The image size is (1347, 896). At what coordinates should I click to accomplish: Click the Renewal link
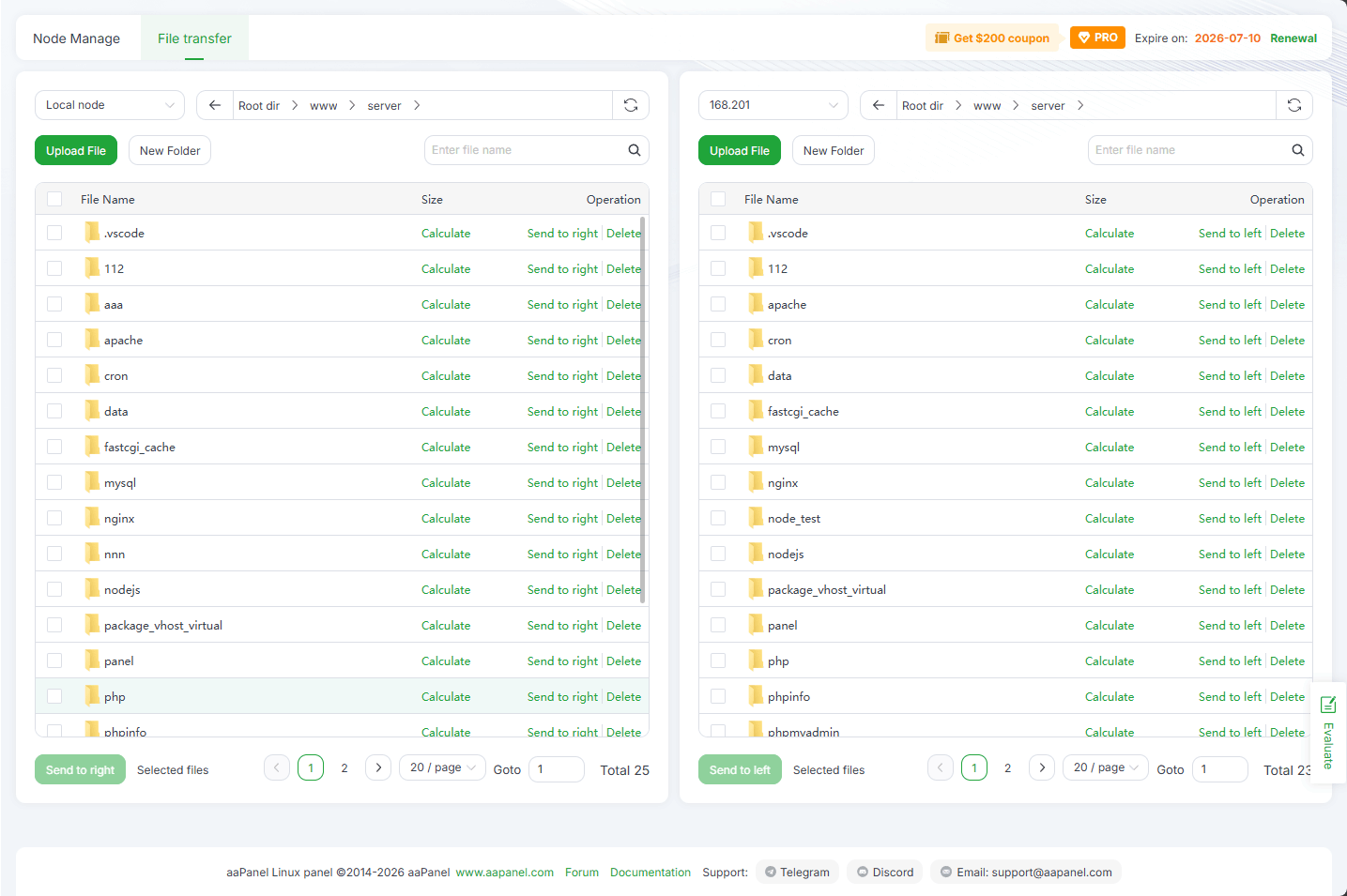click(x=1293, y=38)
